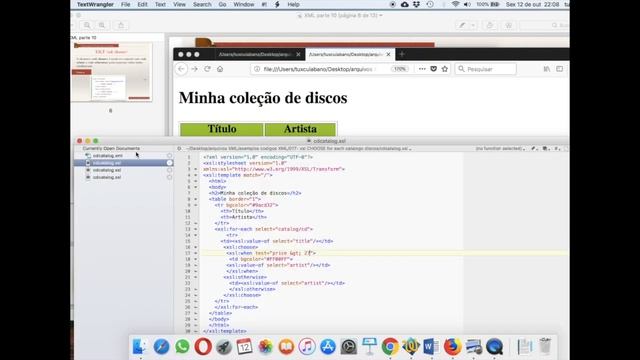Open markup pen dropdown arrow in Preview
The width and height of the screenshot is (640, 360).
pyautogui.click(x=473, y=25)
